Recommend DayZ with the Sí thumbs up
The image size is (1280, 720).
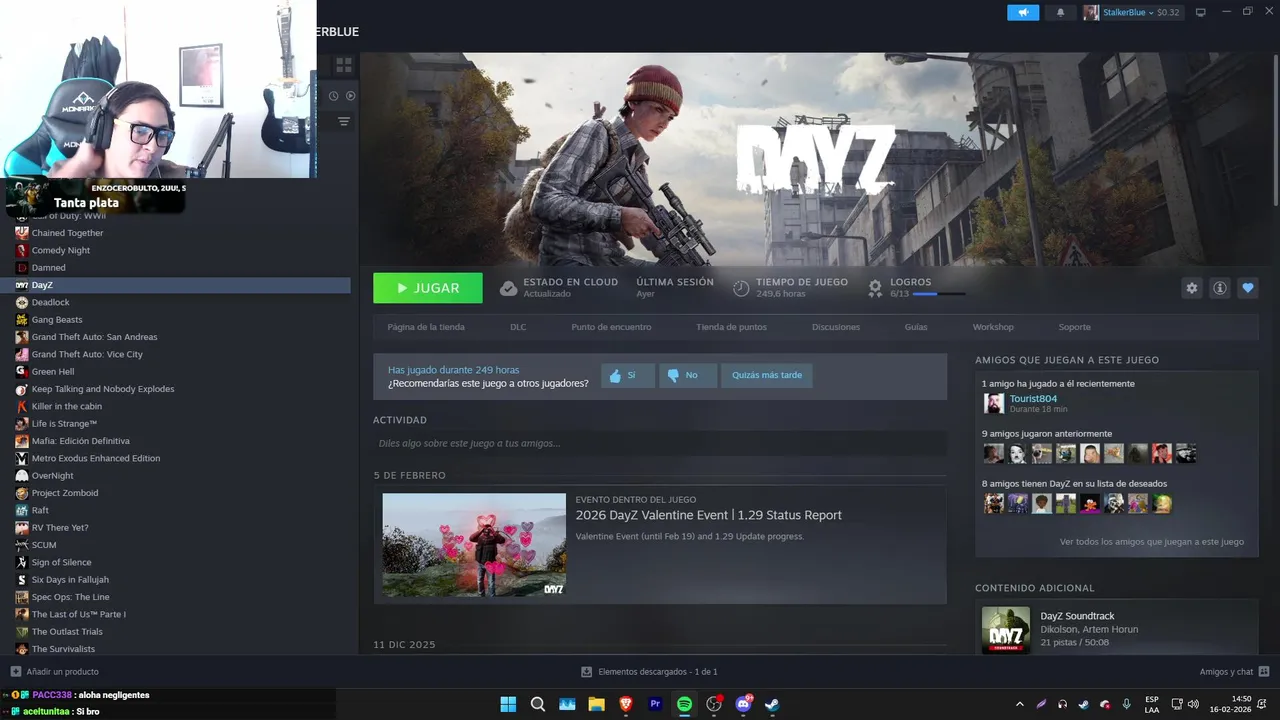(x=628, y=375)
